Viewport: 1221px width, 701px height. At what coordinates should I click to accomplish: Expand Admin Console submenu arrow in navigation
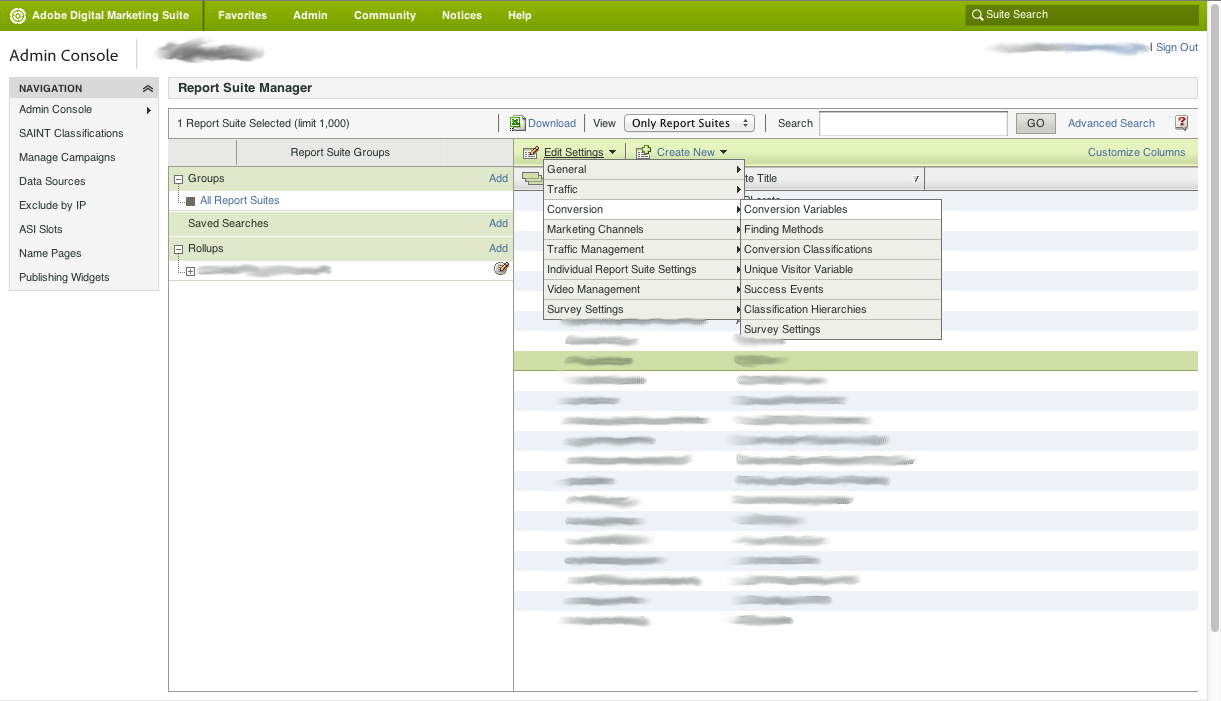click(149, 110)
